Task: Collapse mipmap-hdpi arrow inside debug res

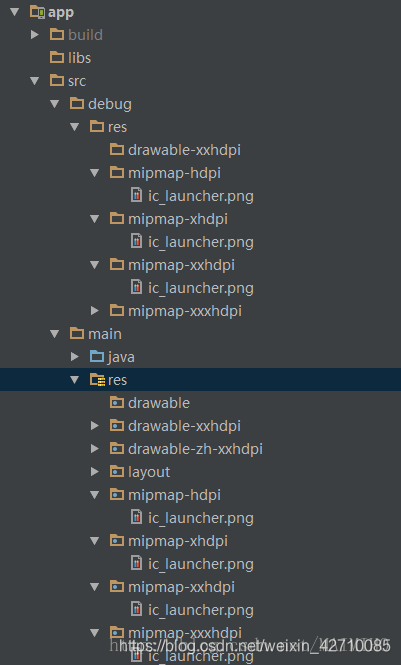Action: tap(95, 173)
